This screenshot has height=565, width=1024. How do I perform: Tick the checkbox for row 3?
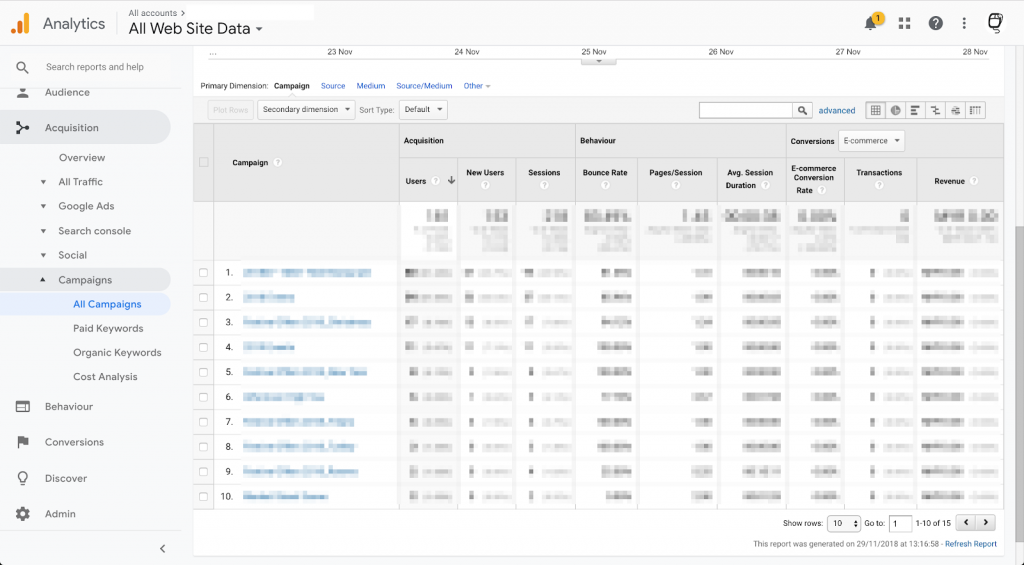coord(204,322)
